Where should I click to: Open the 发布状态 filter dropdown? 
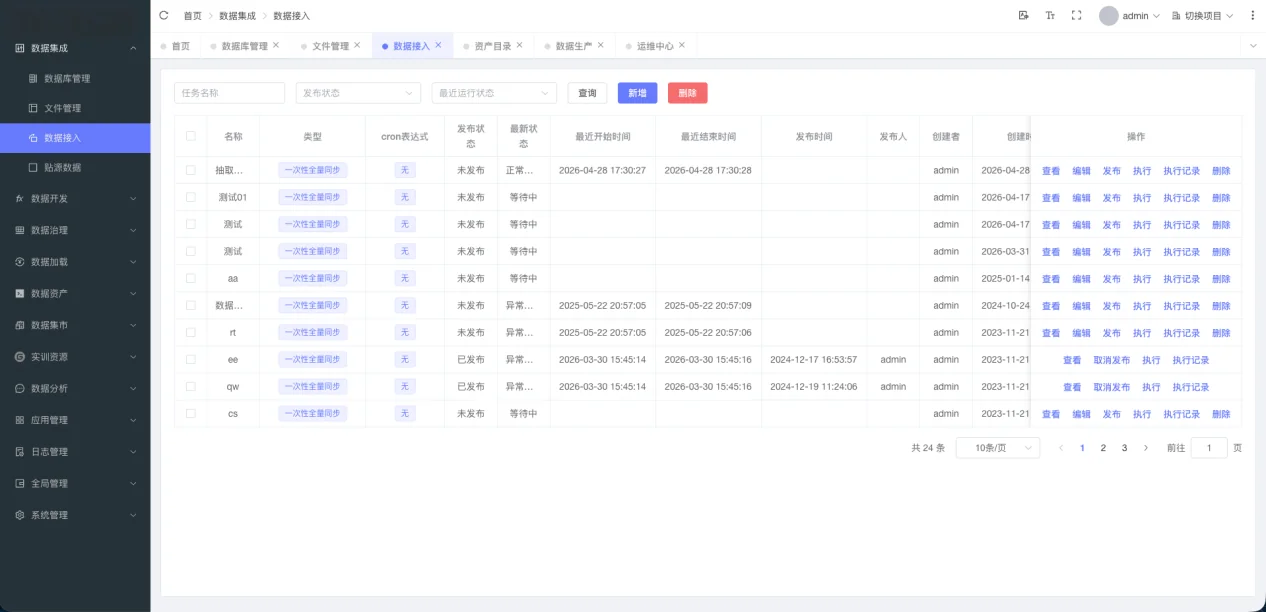[358, 93]
